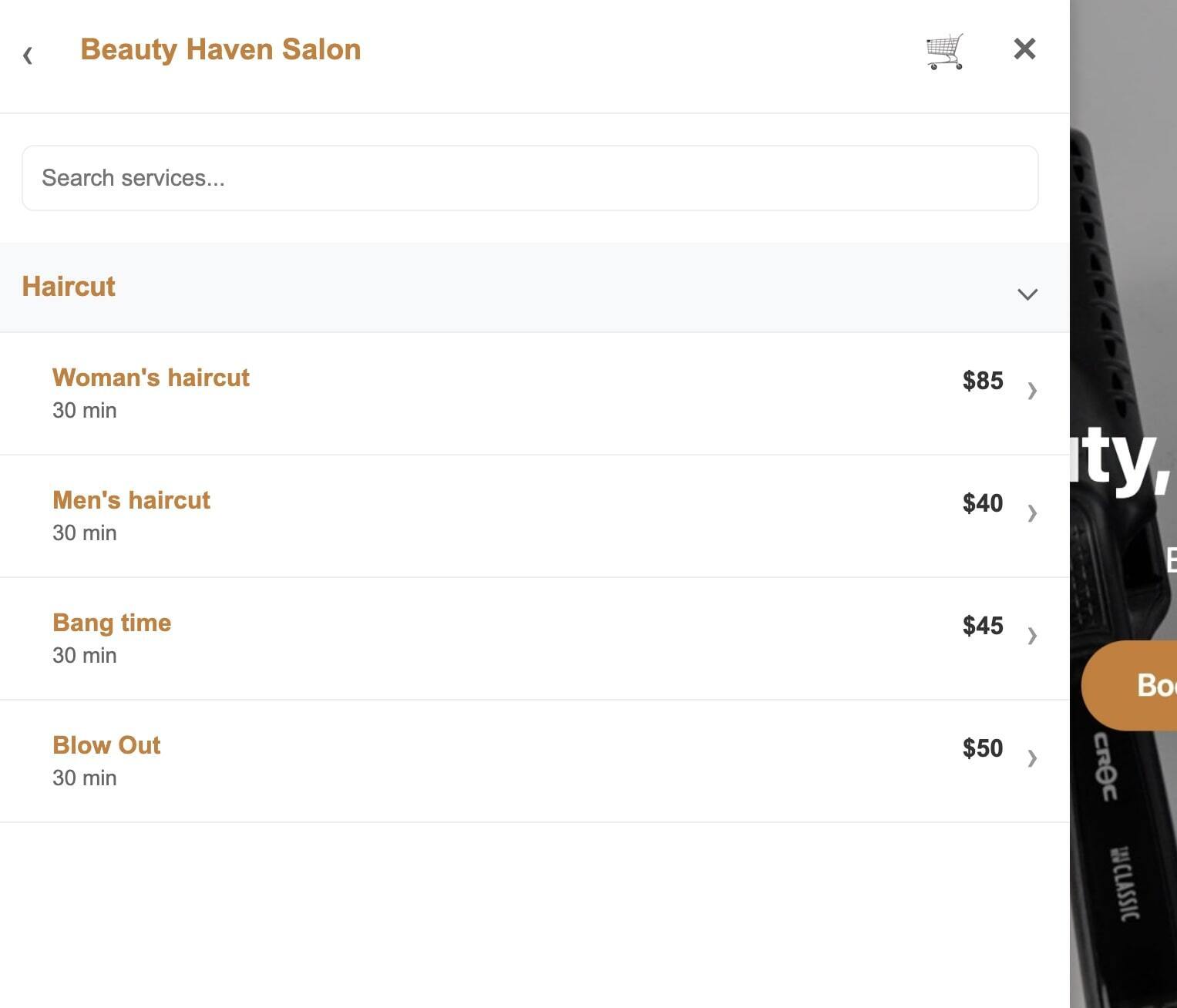Click the Blow Out arrow icon

coord(1032,758)
